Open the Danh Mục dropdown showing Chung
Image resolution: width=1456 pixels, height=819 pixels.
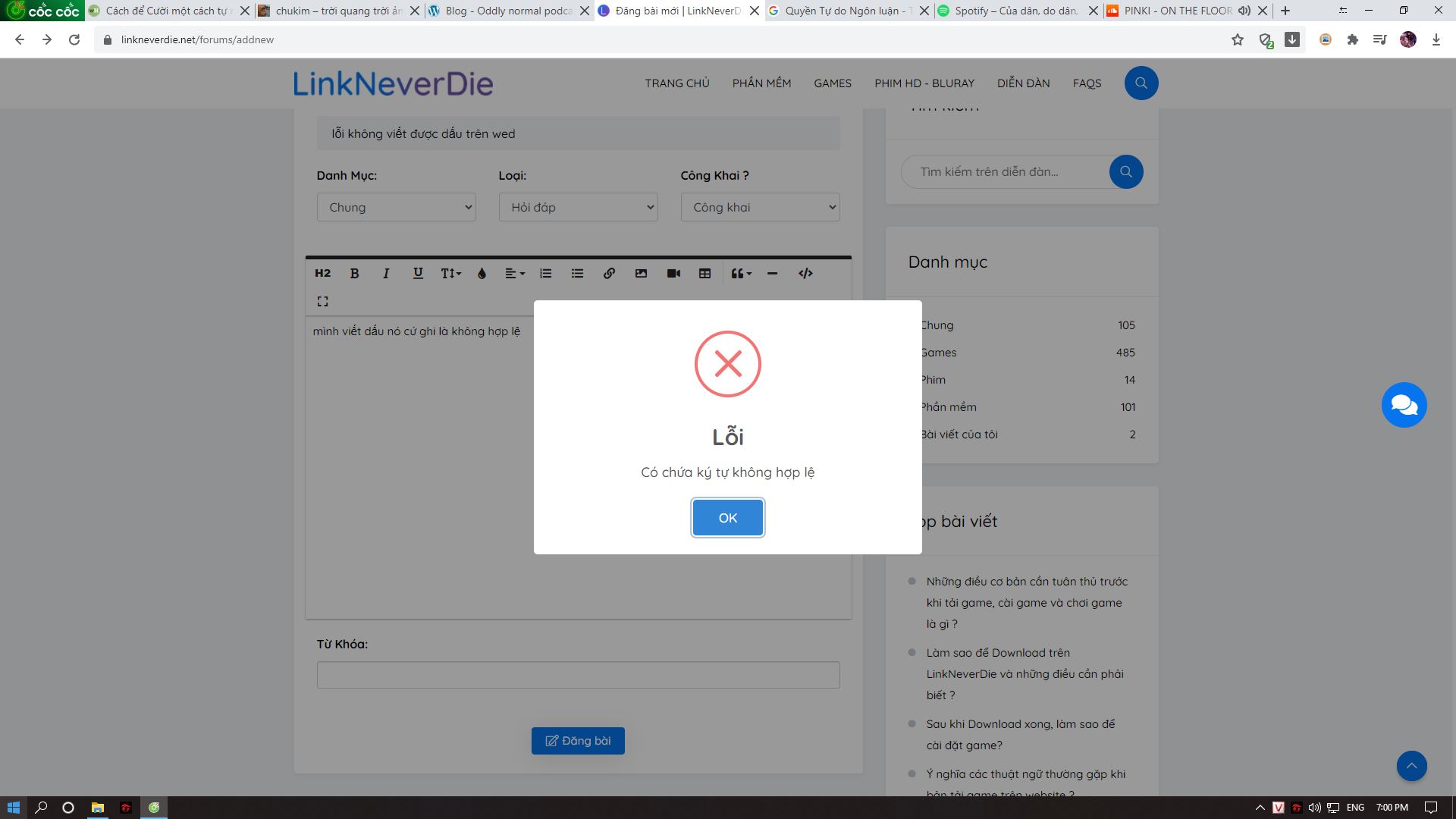point(396,207)
